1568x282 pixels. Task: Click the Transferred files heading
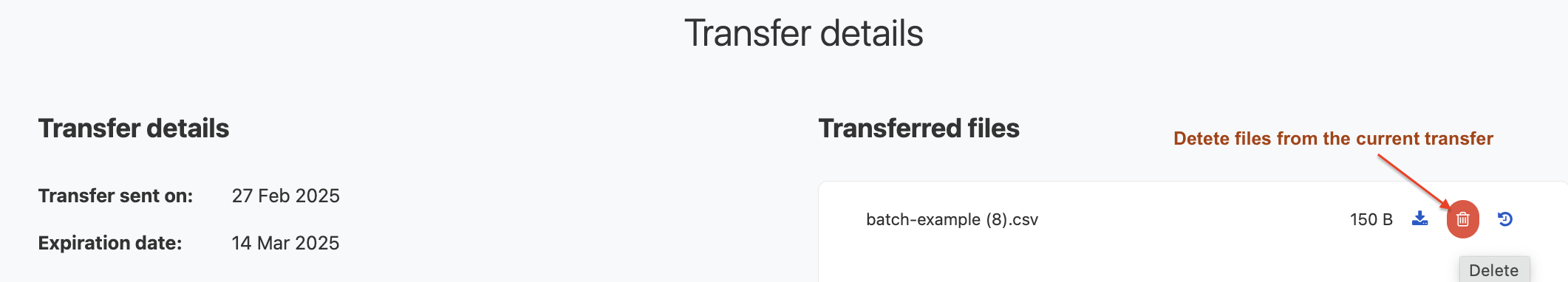coord(918,128)
